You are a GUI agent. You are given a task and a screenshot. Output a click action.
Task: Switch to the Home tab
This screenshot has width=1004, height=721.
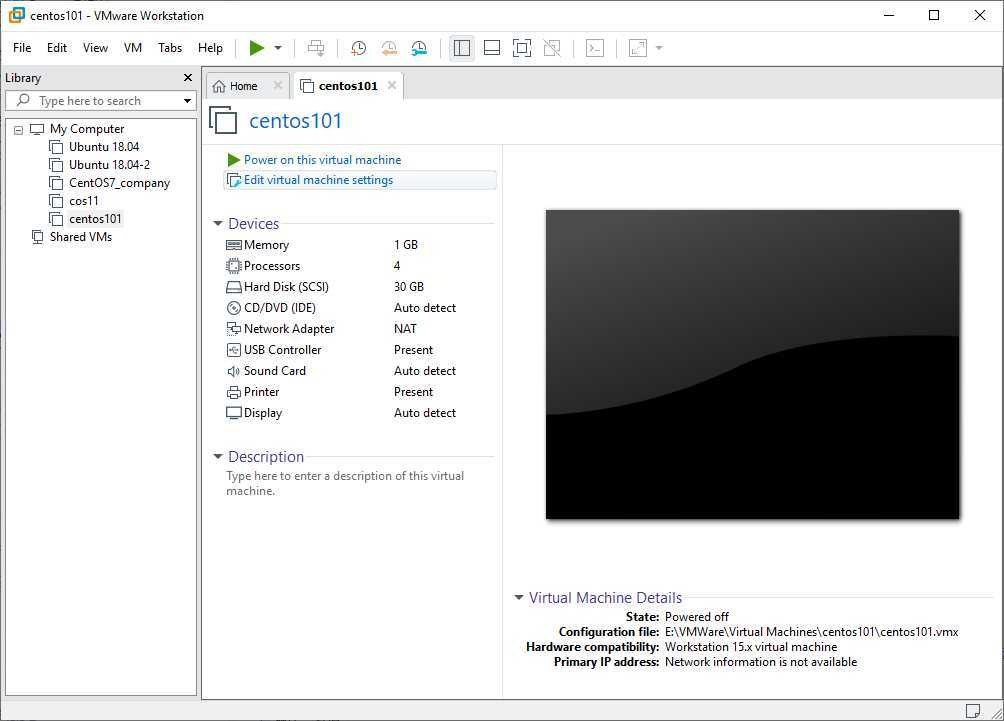coord(243,86)
